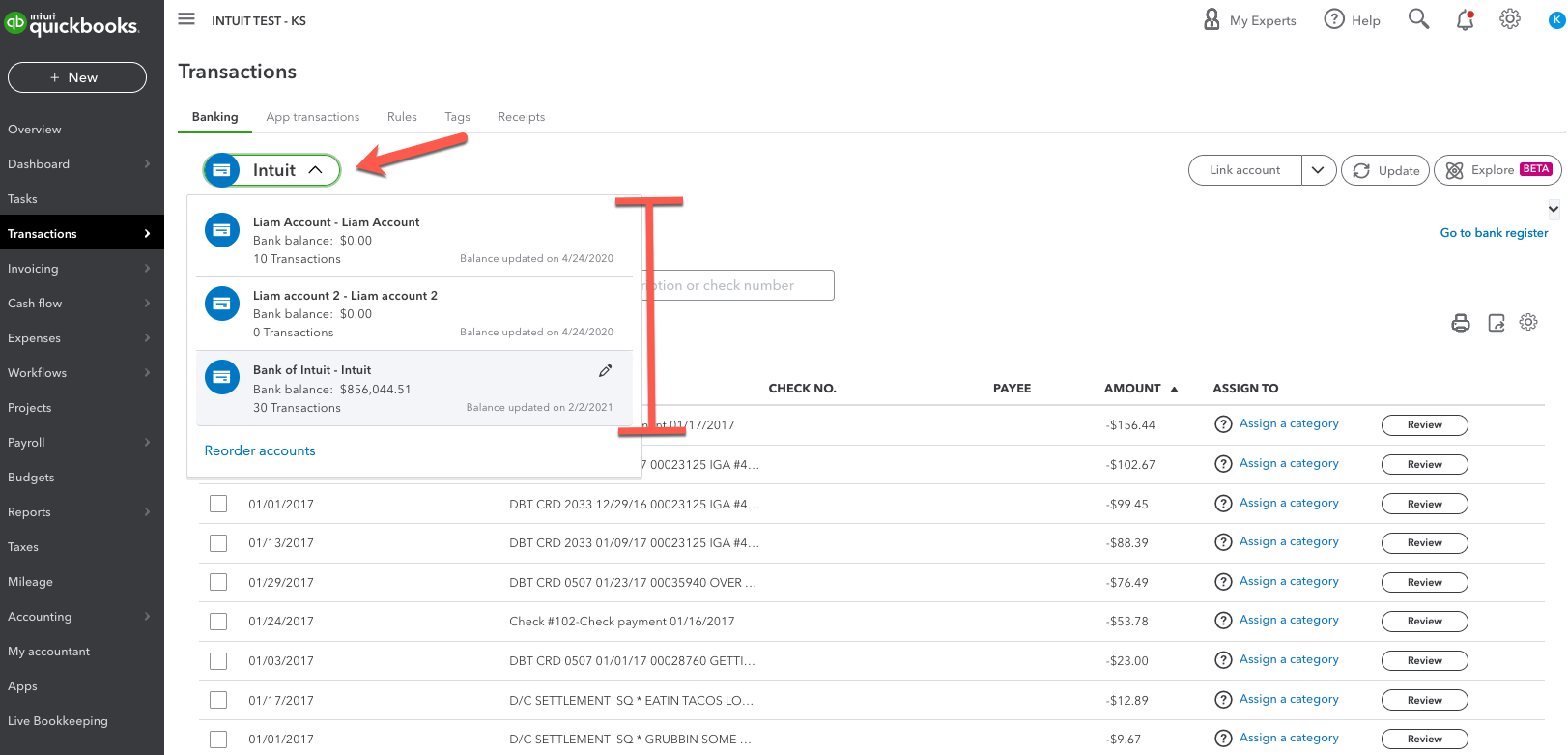Open the user profile avatar
This screenshot has height=755, width=1568.
coord(1556,20)
